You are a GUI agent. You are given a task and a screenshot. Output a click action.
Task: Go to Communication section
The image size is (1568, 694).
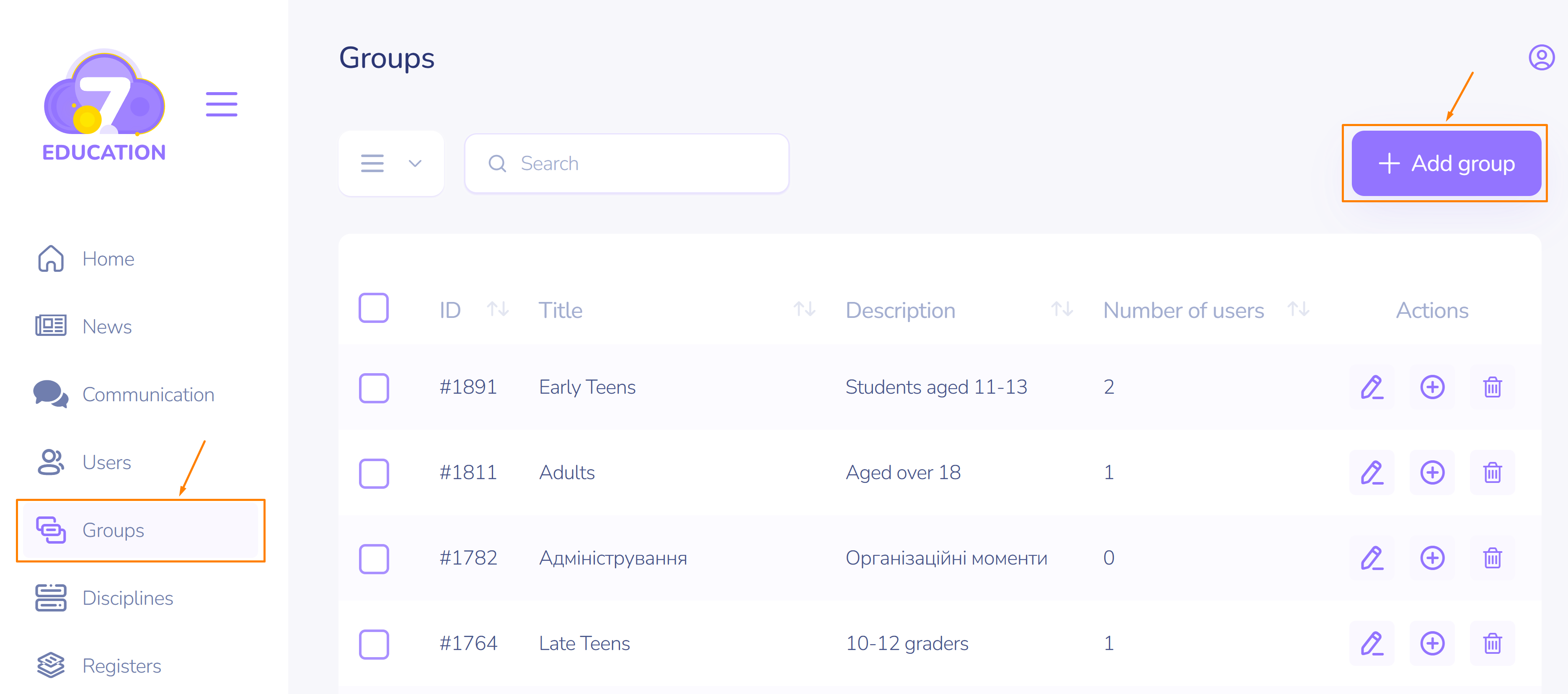point(148,395)
